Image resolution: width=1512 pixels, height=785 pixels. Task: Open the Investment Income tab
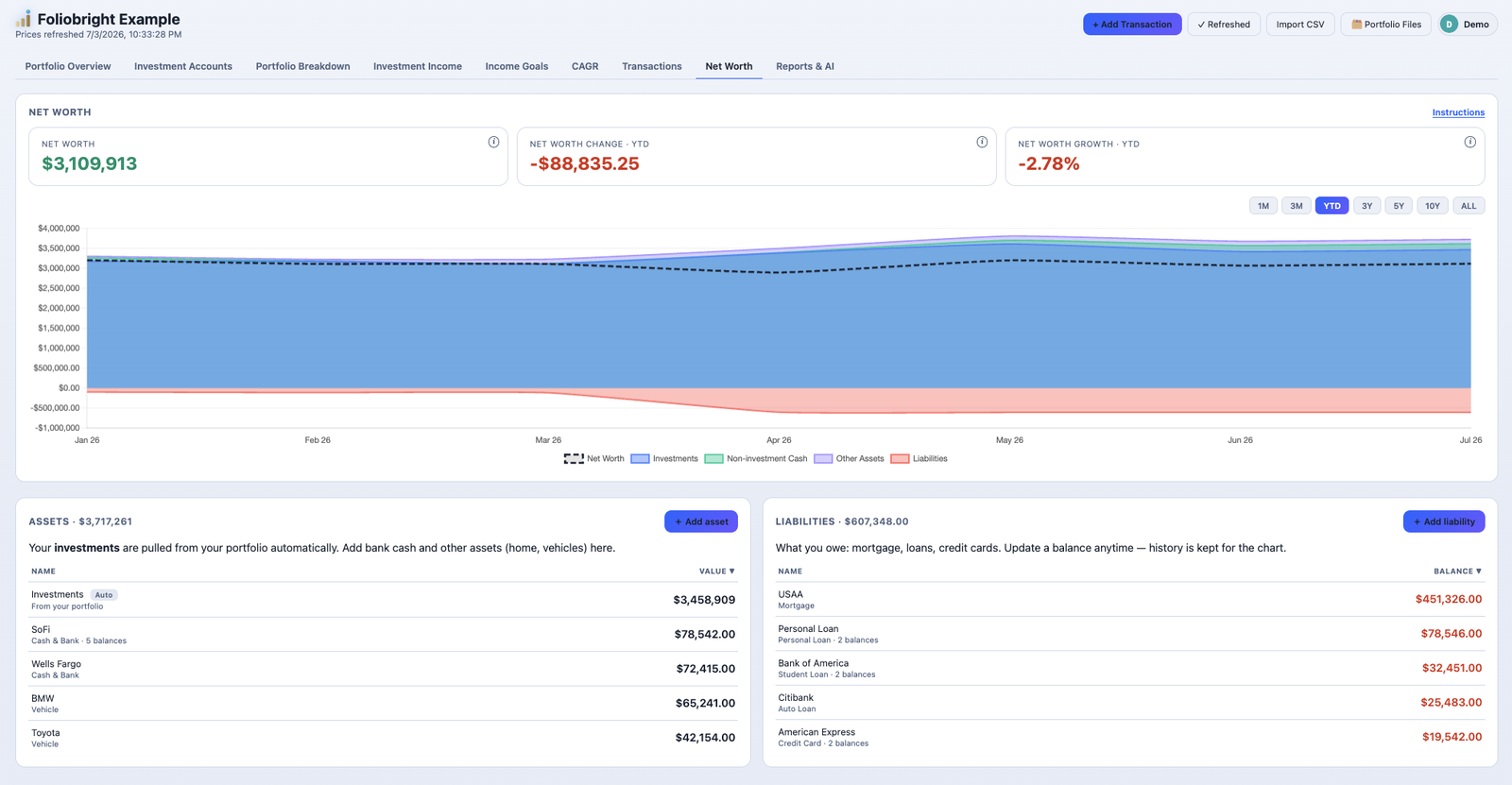tap(418, 66)
